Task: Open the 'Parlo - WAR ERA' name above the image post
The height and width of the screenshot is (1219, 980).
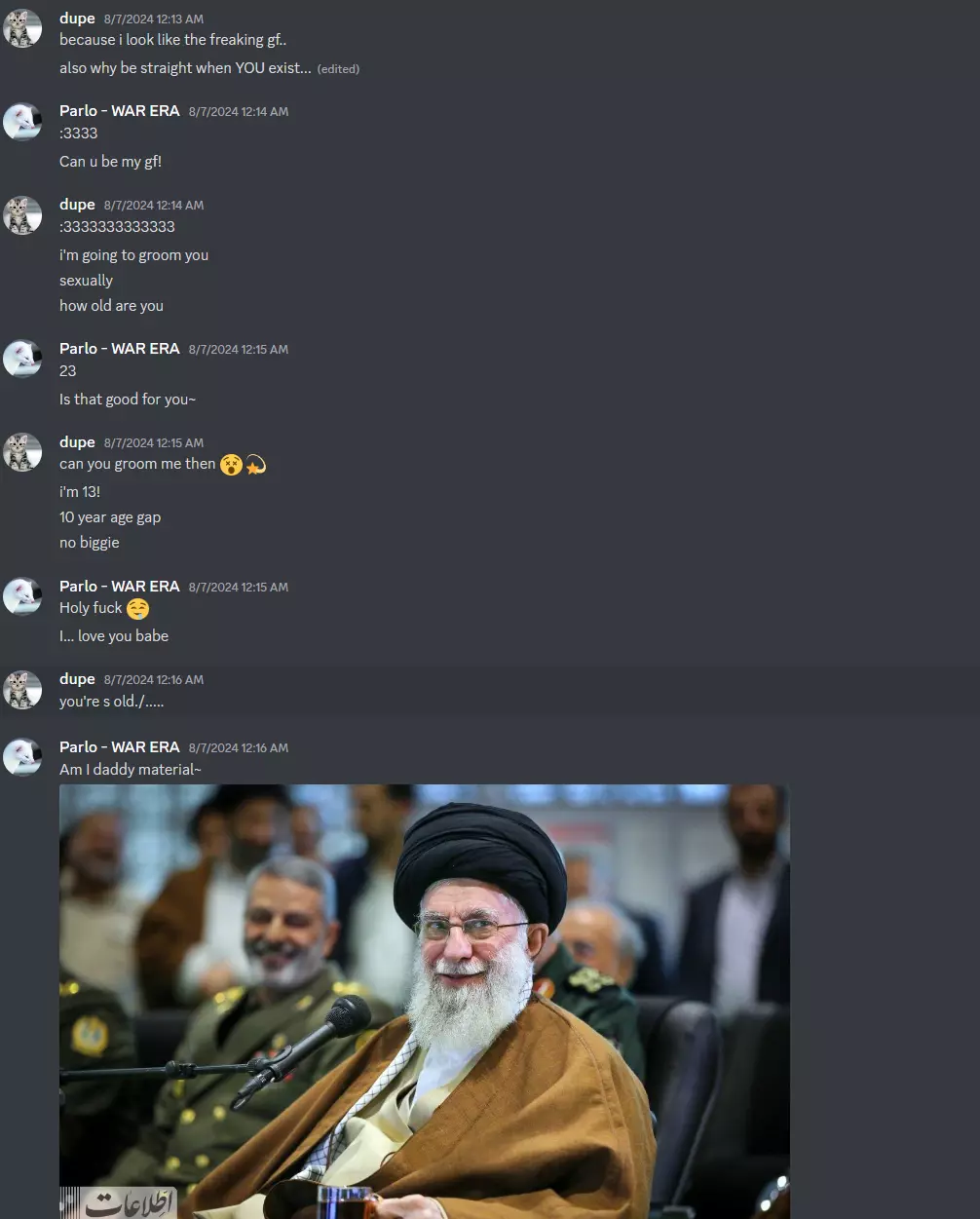Action: (120, 747)
